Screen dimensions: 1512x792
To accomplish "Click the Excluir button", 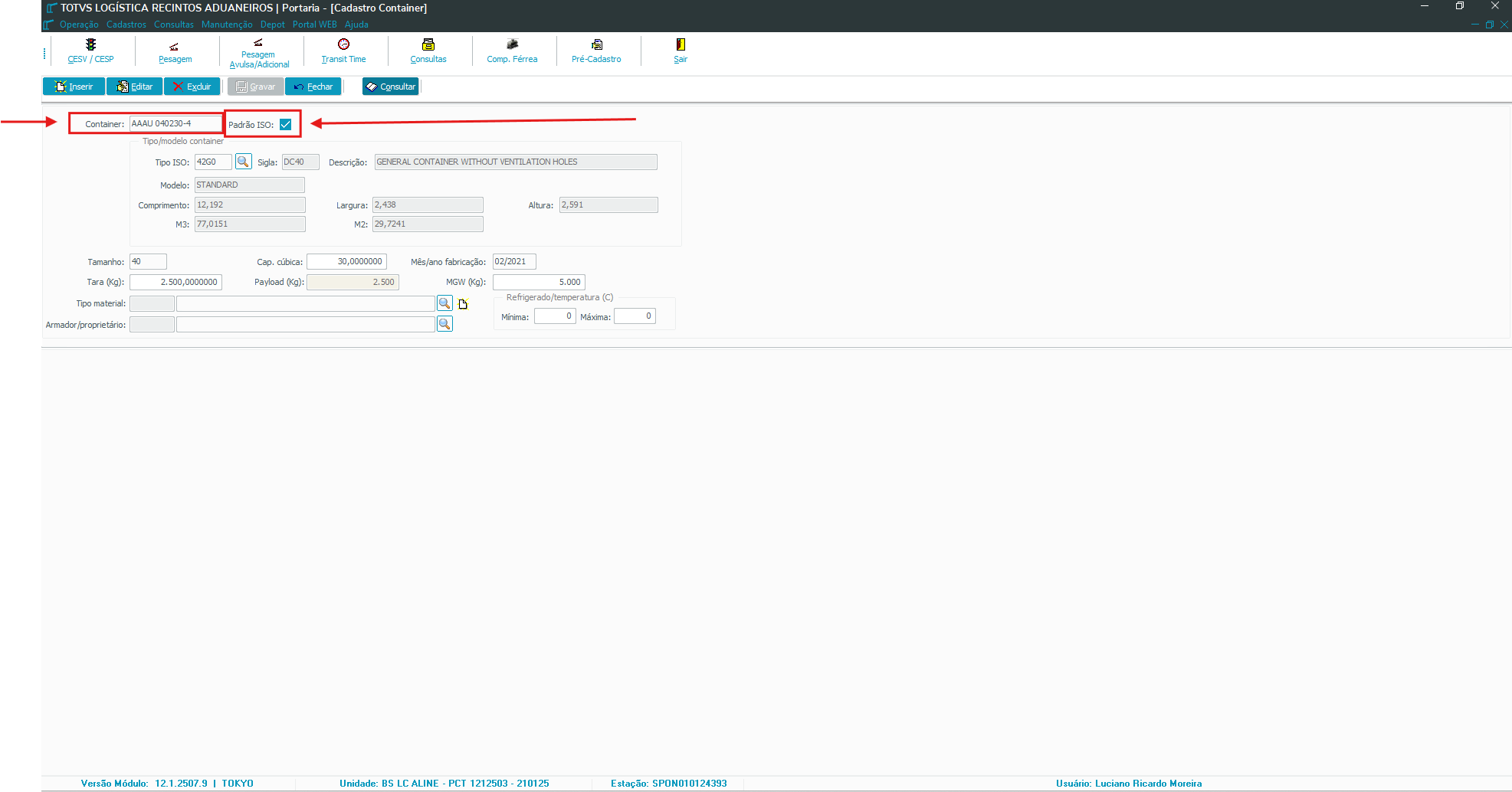I will [x=192, y=87].
